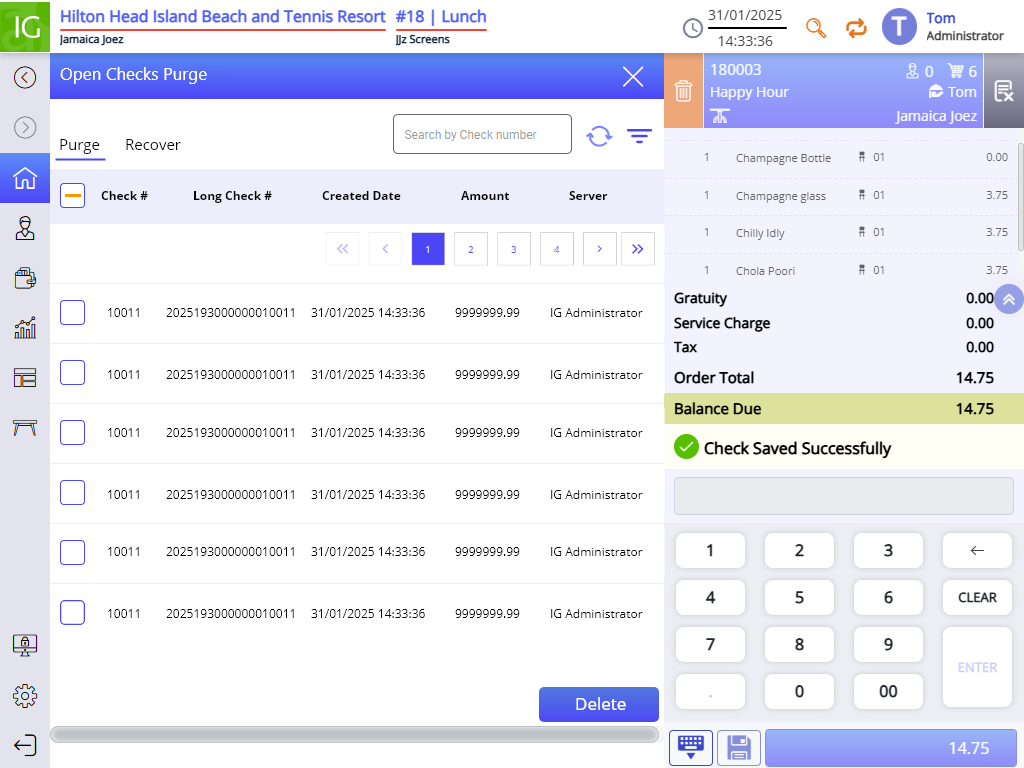Open the filter icon in purge panel
The image size is (1024, 768).
coord(639,136)
